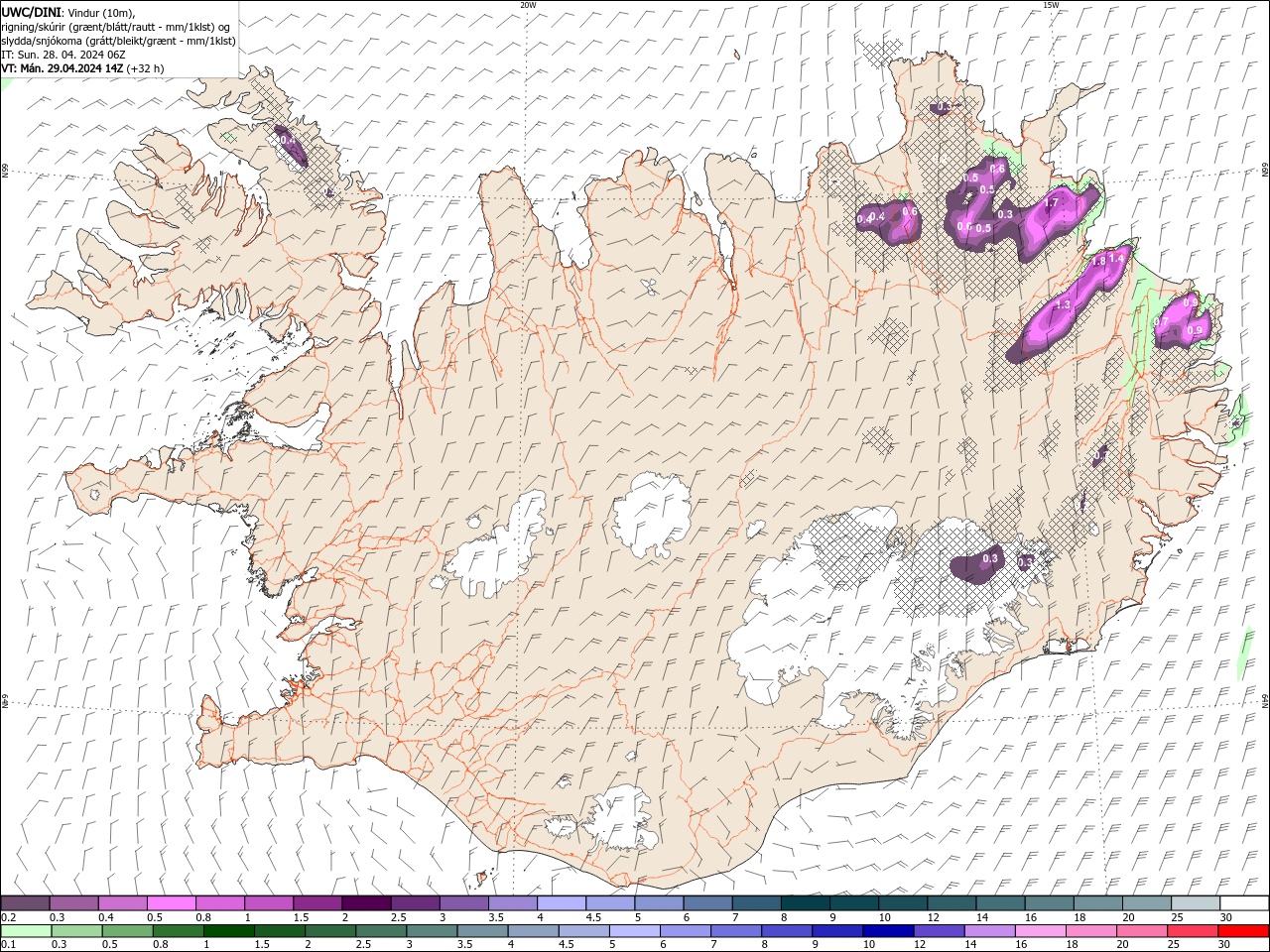The image size is (1270, 952).
Task: Click the 1.3 precipitation value on the map
Action: click(1062, 304)
